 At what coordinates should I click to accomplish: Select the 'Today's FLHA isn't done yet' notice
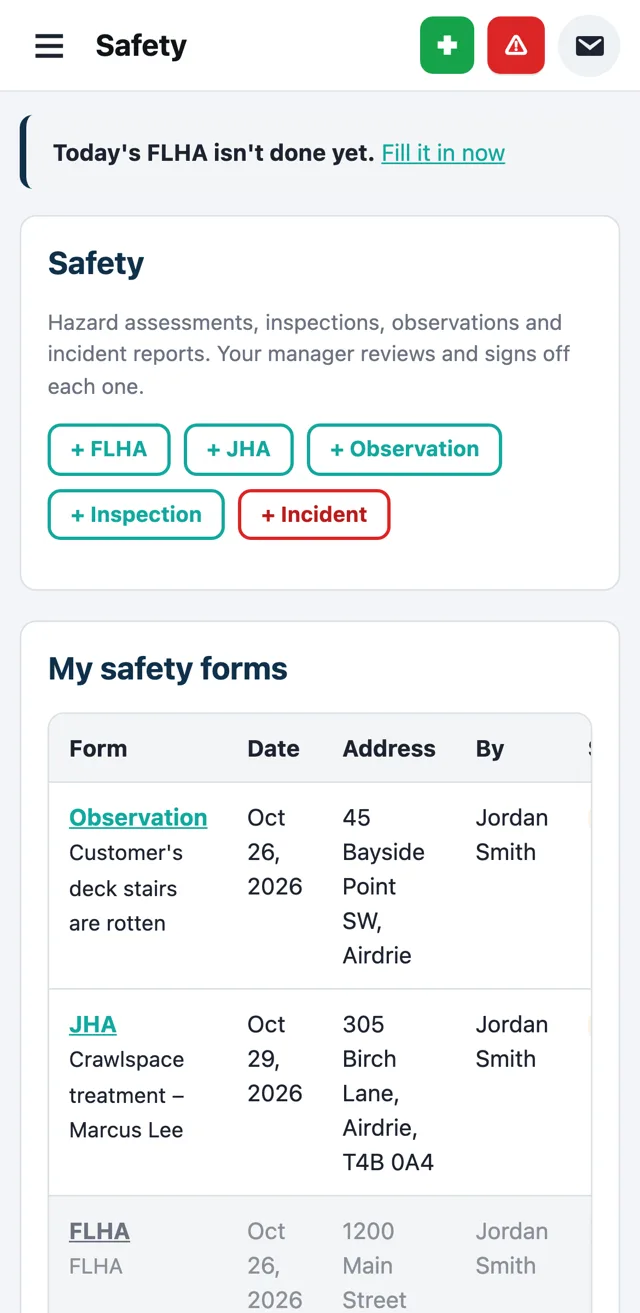(x=214, y=153)
